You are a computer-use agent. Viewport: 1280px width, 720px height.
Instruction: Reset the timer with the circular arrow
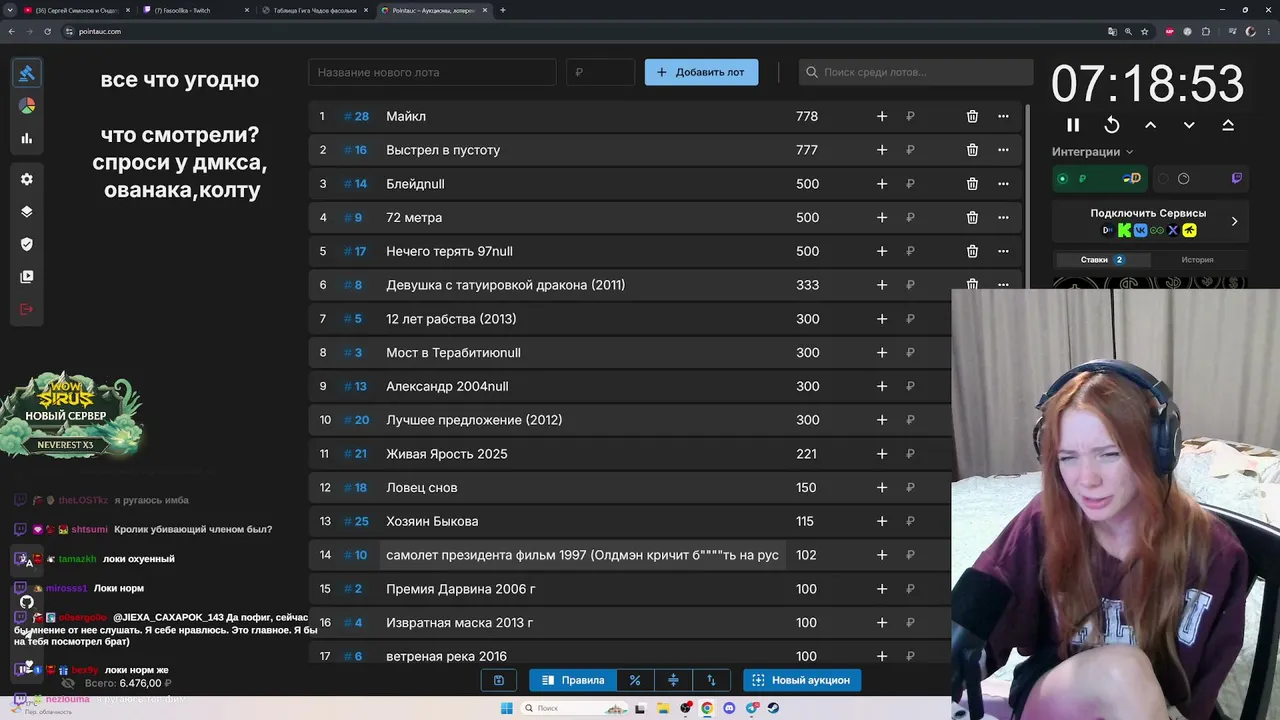(x=1112, y=125)
